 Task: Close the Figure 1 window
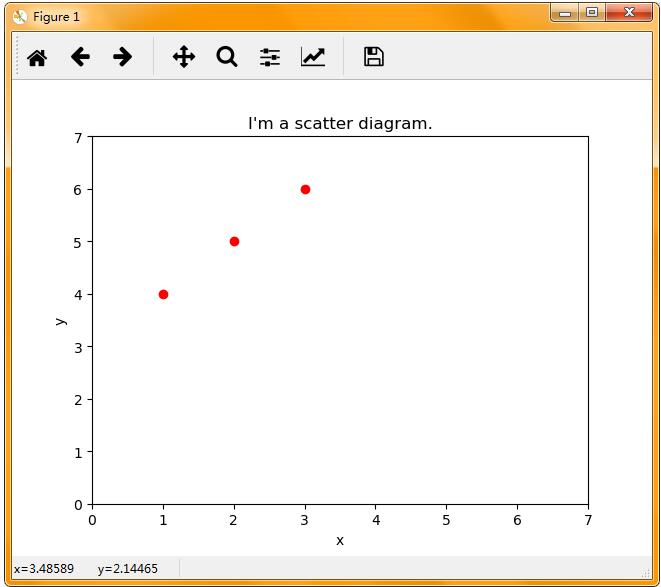[x=629, y=13]
